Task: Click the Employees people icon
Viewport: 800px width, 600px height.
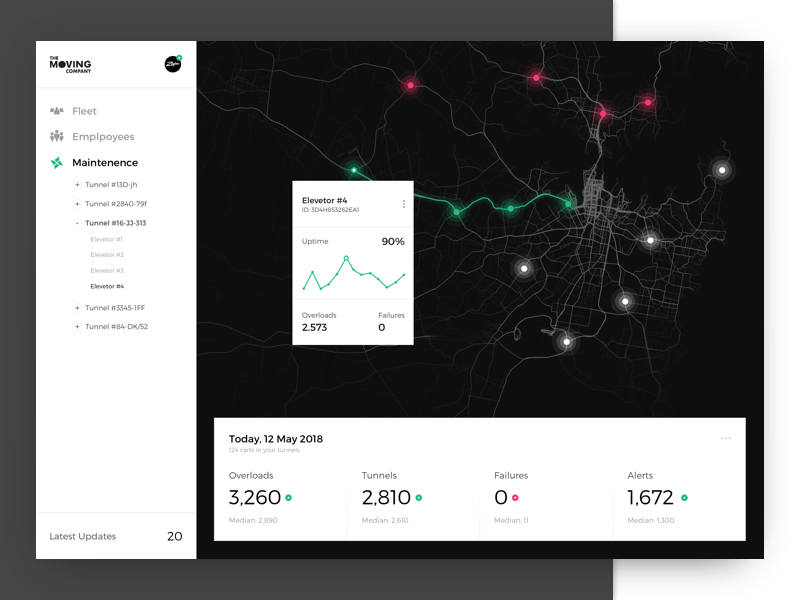Action: [57, 137]
